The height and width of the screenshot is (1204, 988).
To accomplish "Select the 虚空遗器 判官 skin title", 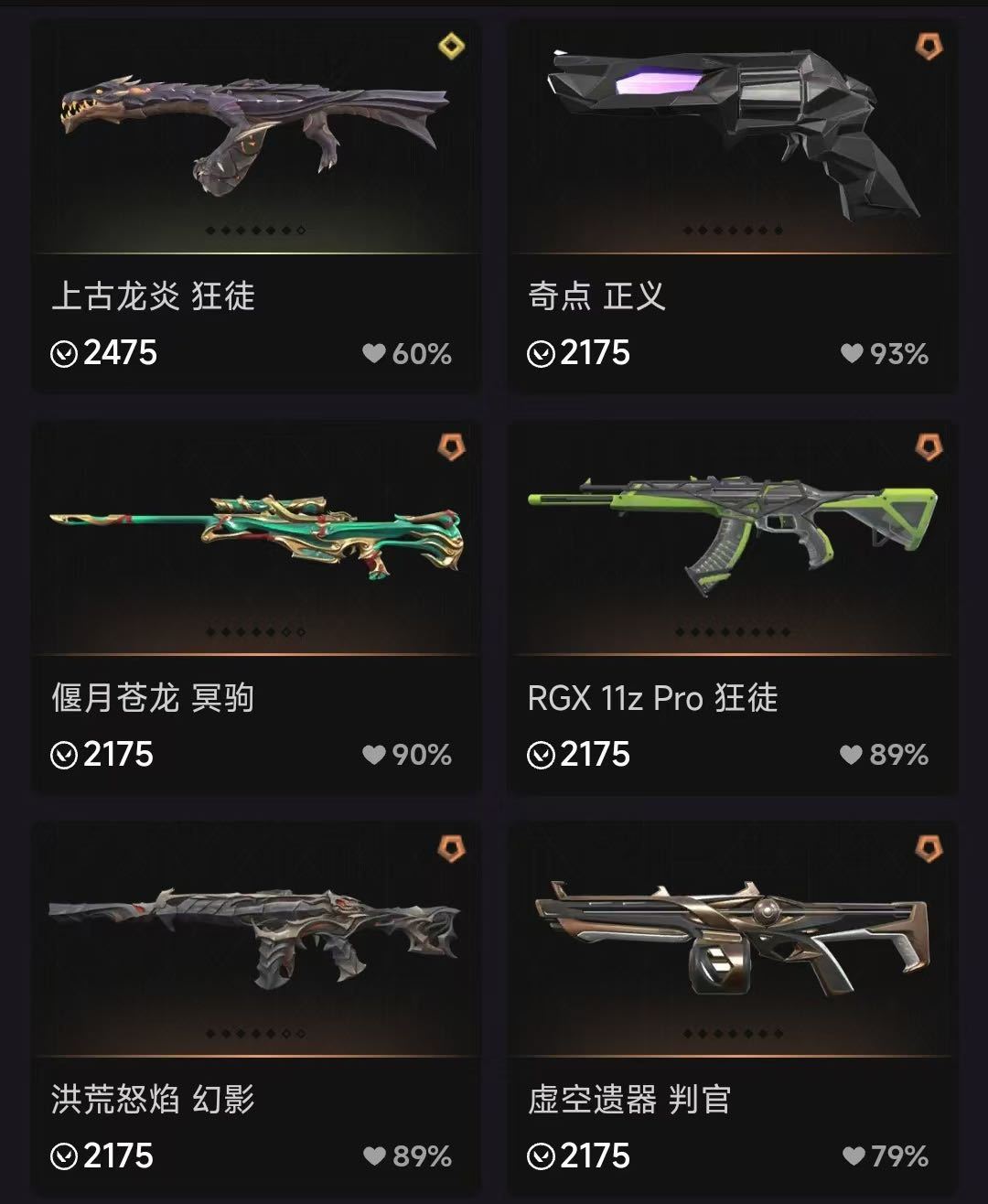I will pyautogui.click(x=629, y=1100).
